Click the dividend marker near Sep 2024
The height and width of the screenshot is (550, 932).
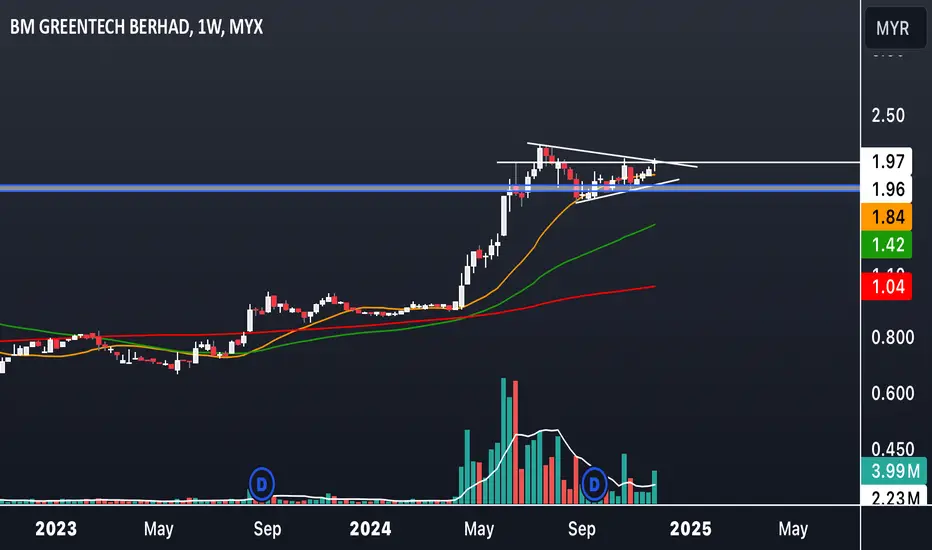coord(594,484)
